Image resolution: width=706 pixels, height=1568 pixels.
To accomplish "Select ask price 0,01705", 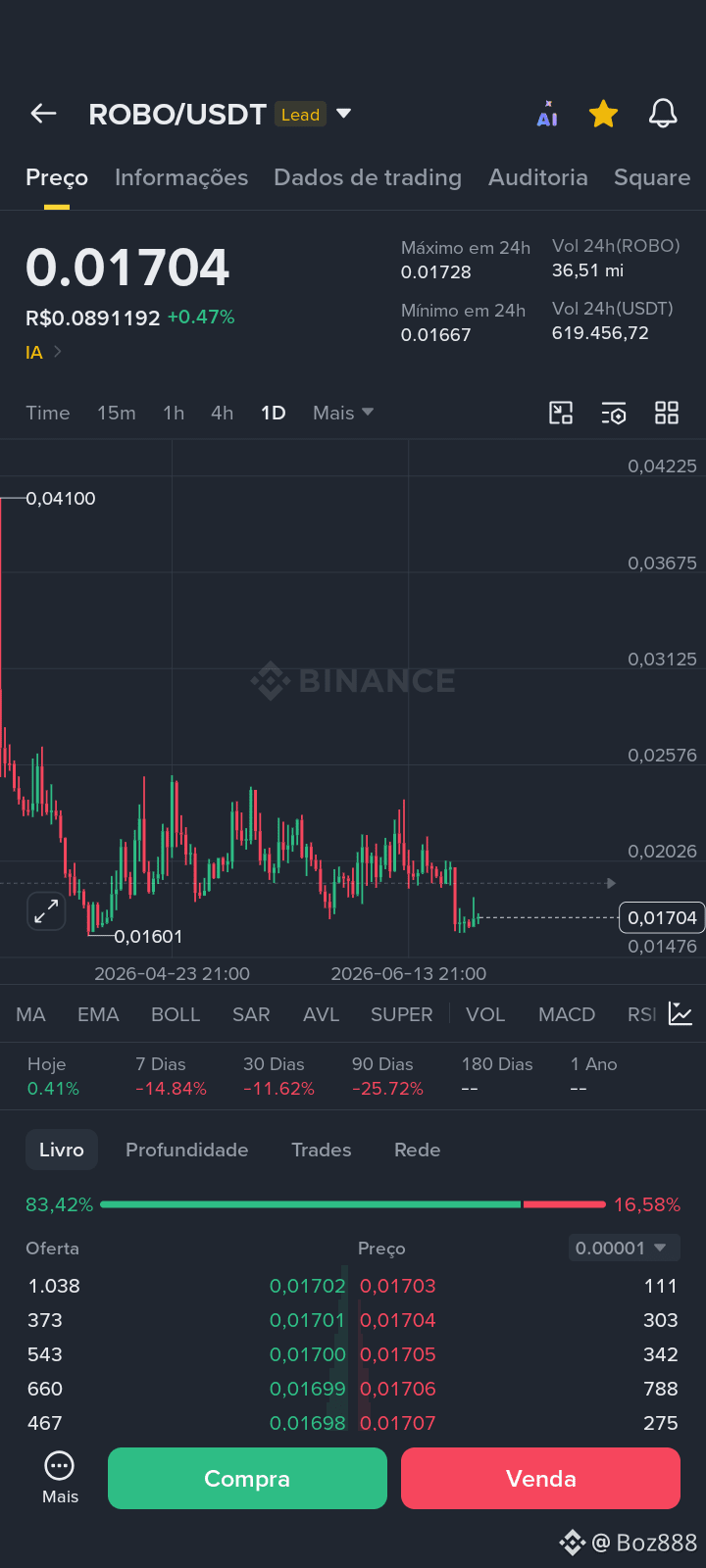I will pos(398,1354).
